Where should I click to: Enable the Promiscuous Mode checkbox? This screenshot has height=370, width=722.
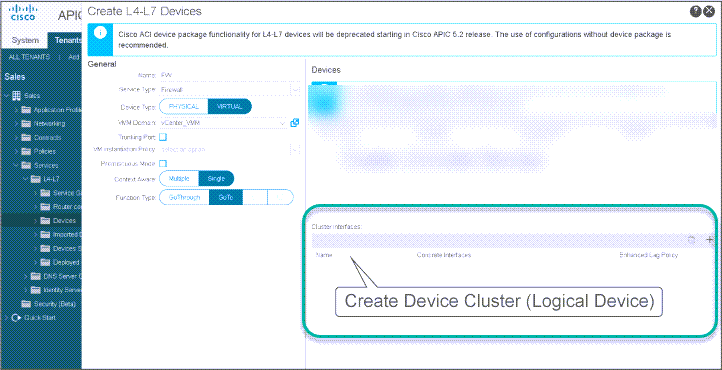pyautogui.click(x=163, y=164)
